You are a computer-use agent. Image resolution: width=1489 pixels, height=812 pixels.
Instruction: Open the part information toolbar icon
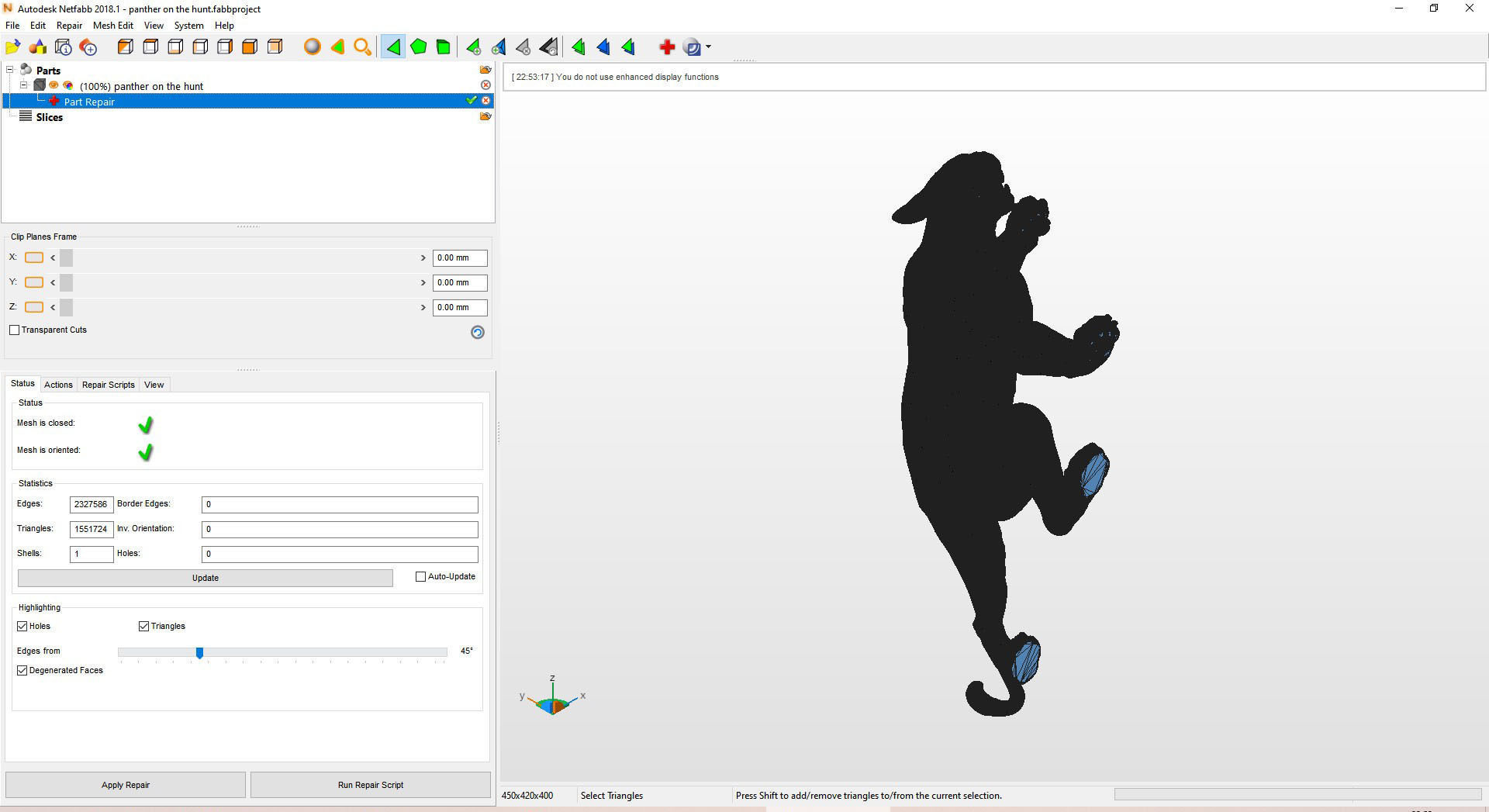pos(64,47)
